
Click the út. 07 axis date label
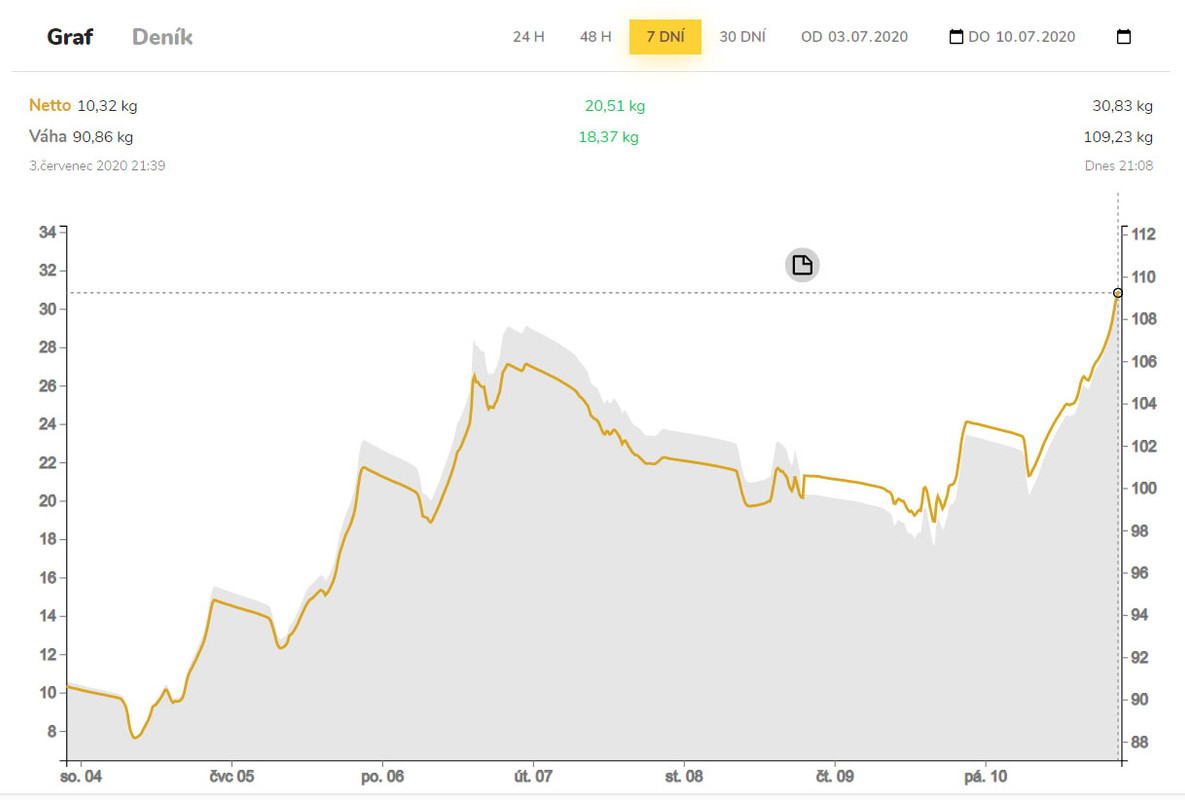pyautogui.click(x=534, y=777)
